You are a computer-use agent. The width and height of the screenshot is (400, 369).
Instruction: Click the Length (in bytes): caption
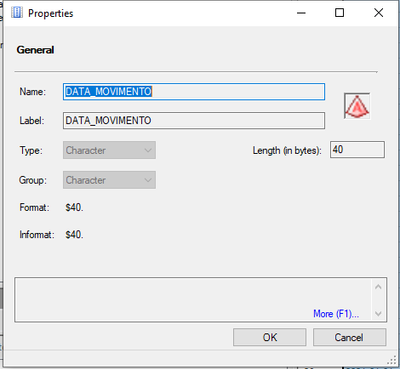pos(287,151)
